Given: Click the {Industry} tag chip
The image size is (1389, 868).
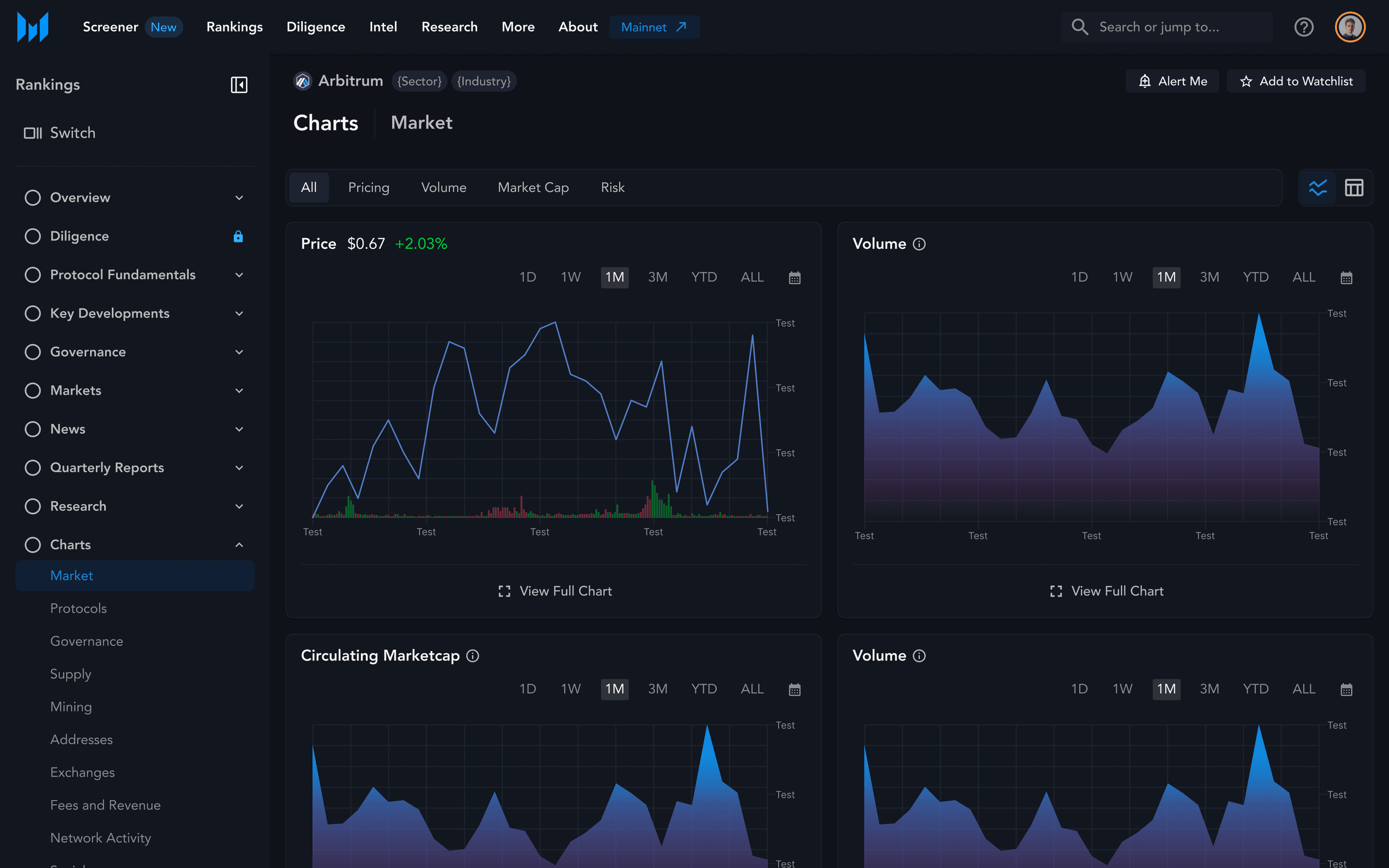Looking at the screenshot, I should click(x=484, y=81).
